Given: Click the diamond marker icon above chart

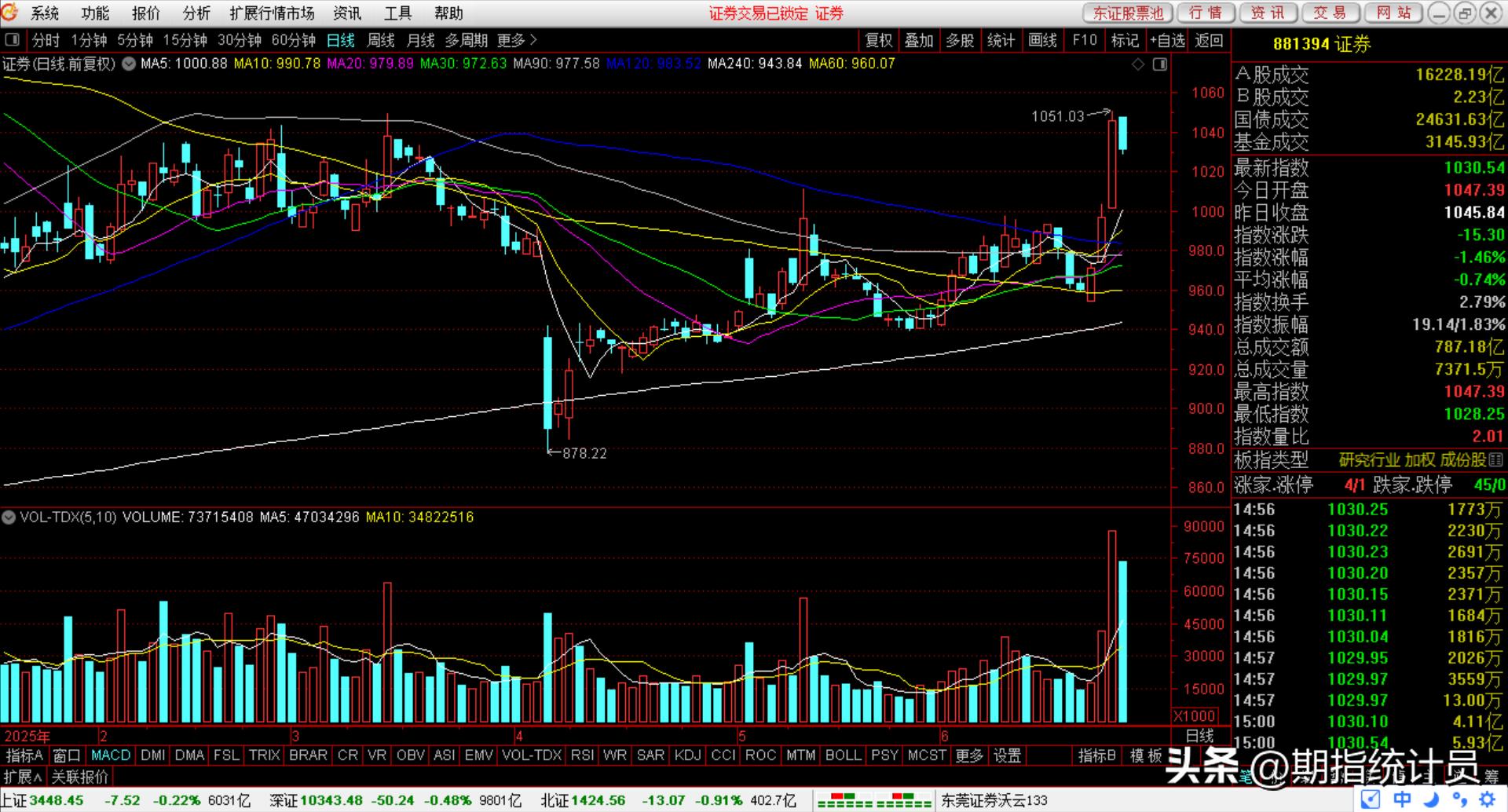Looking at the screenshot, I should pos(1138,64).
